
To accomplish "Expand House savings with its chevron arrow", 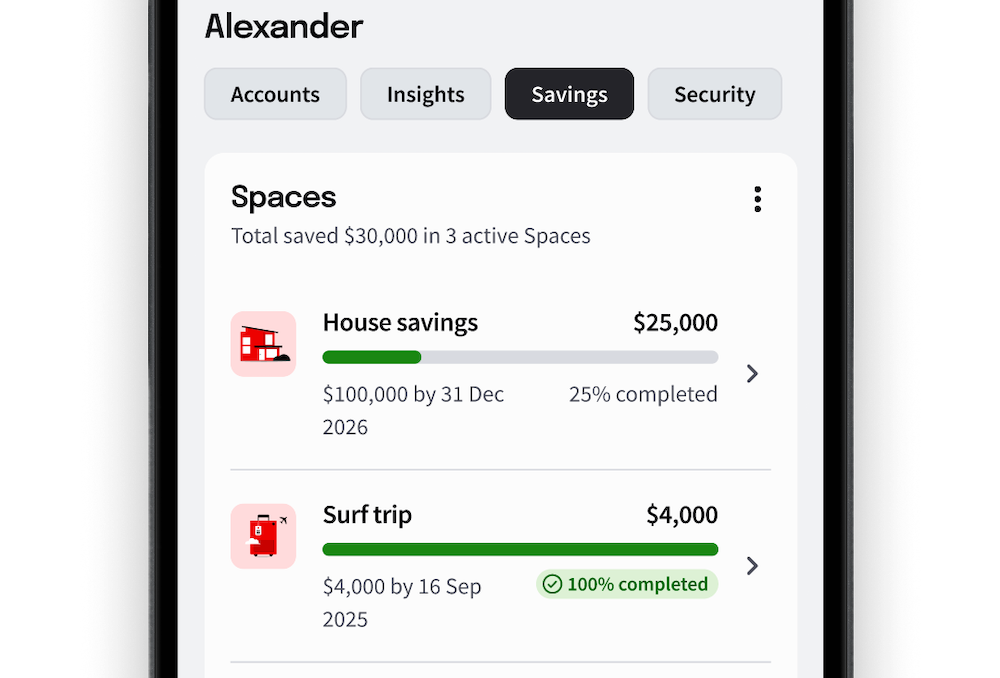I will point(753,373).
